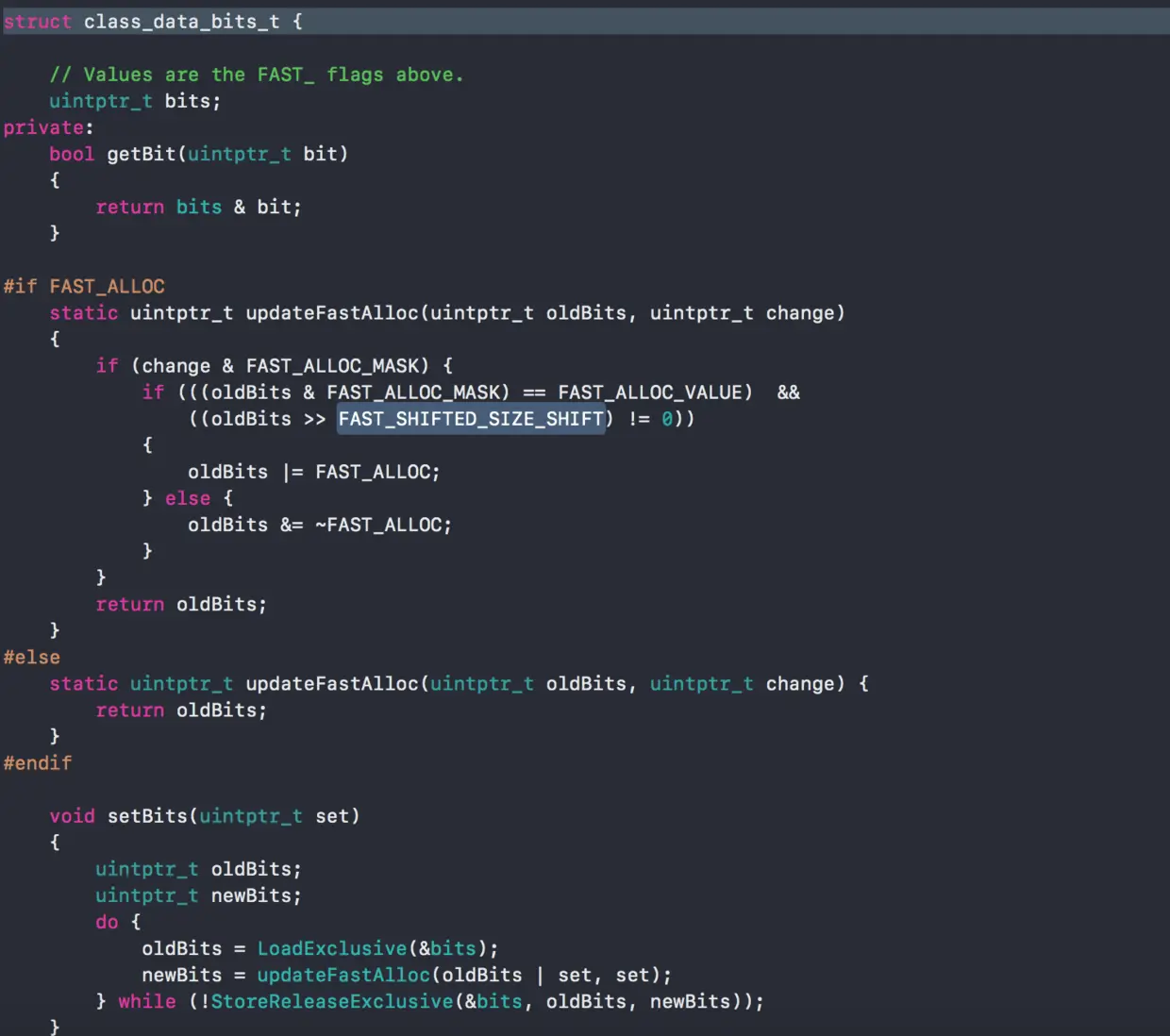Click 'oldBits |= FAST_ALLOC;' statement
This screenshot has height=1036, width=1170.
point(313,472)
